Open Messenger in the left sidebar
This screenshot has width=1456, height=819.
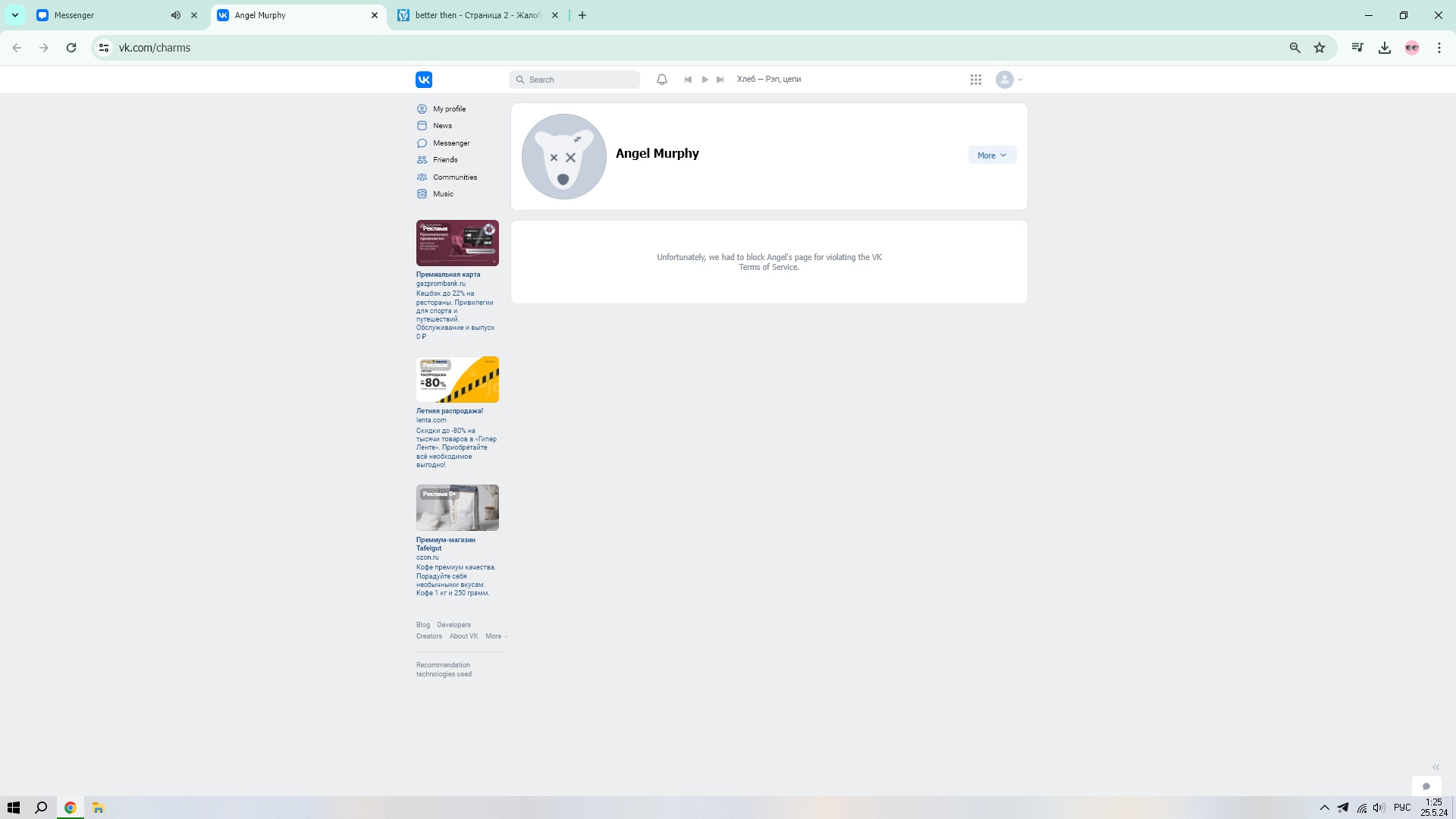451,143
